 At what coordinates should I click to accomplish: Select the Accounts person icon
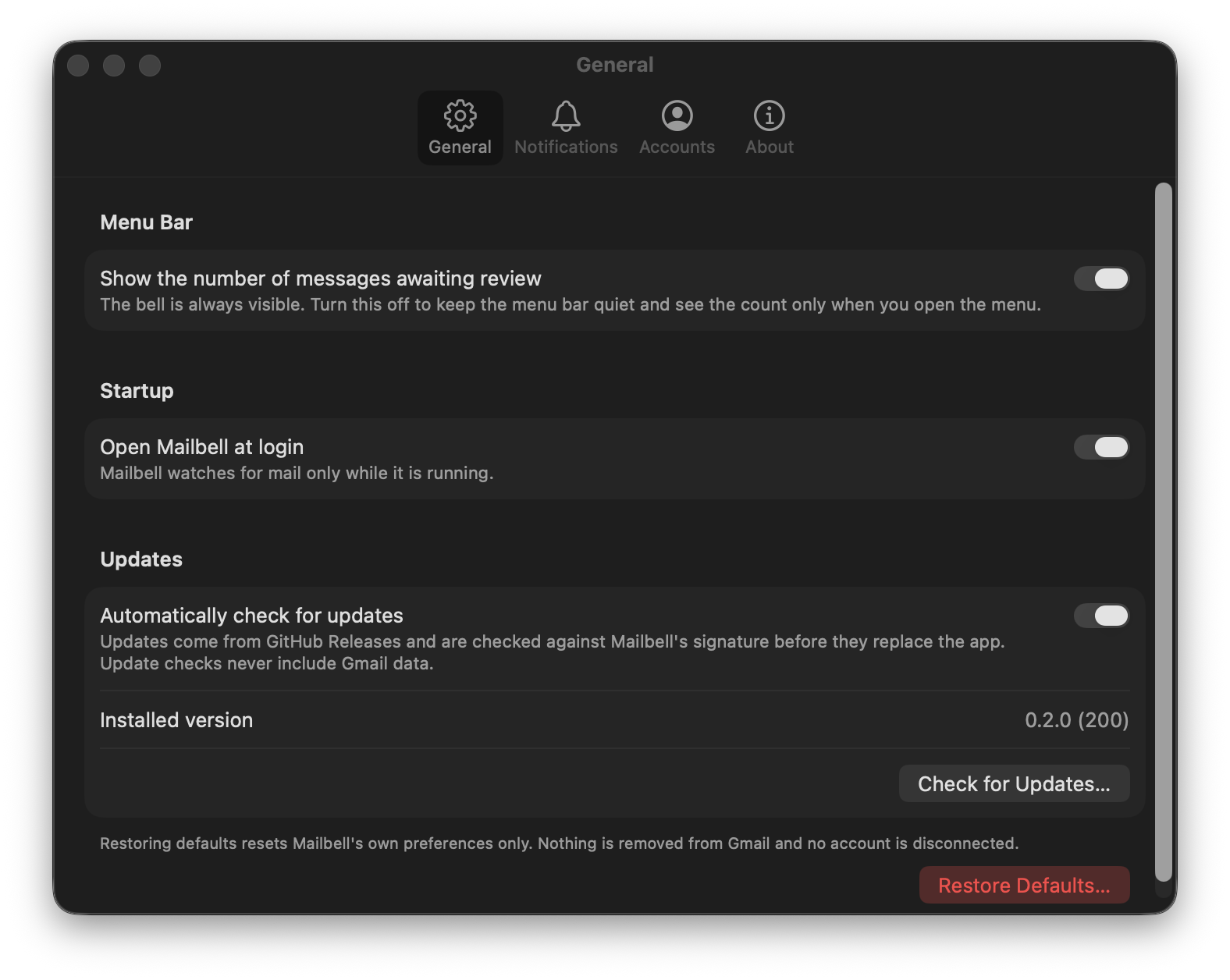tap(677, 115)
